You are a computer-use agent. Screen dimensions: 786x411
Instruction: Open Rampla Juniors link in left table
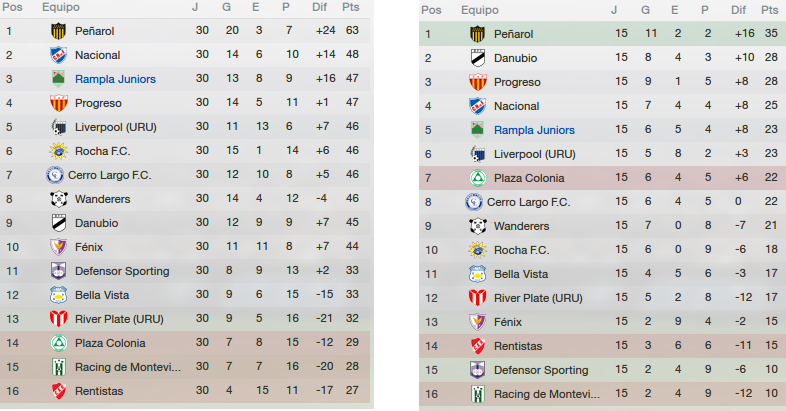click(x=115, y=79)
